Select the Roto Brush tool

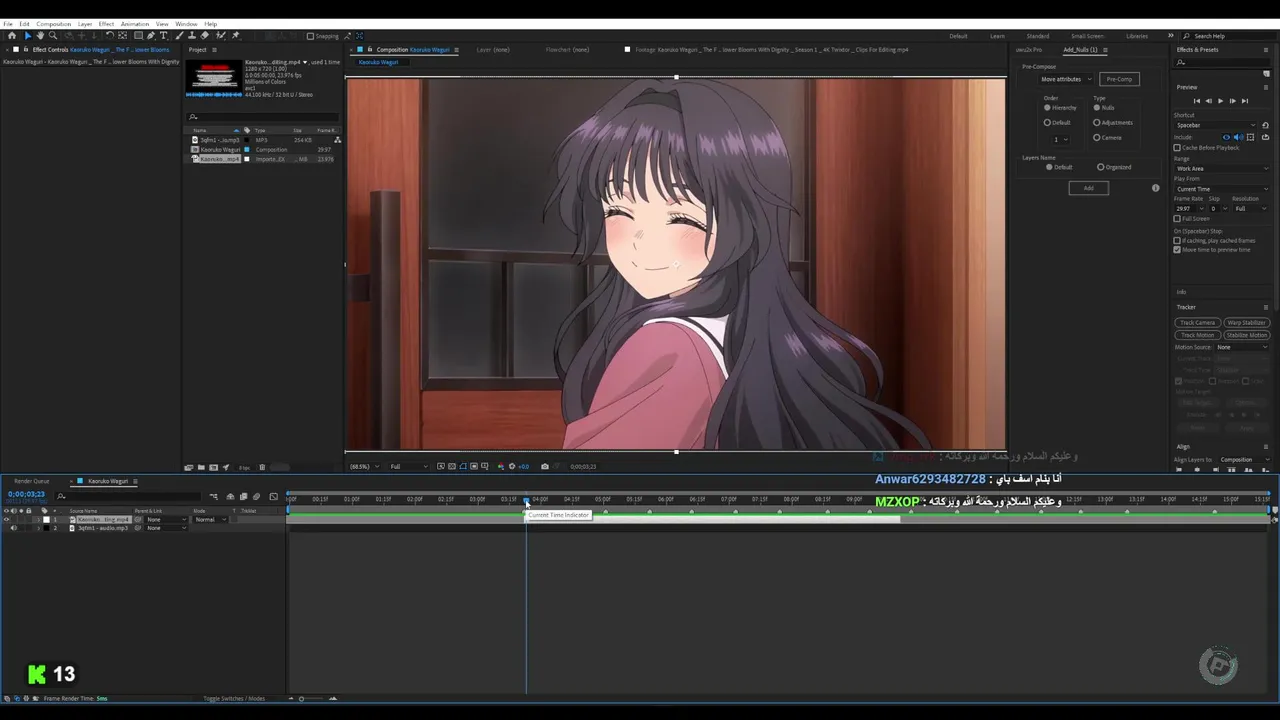click(220, 35)
